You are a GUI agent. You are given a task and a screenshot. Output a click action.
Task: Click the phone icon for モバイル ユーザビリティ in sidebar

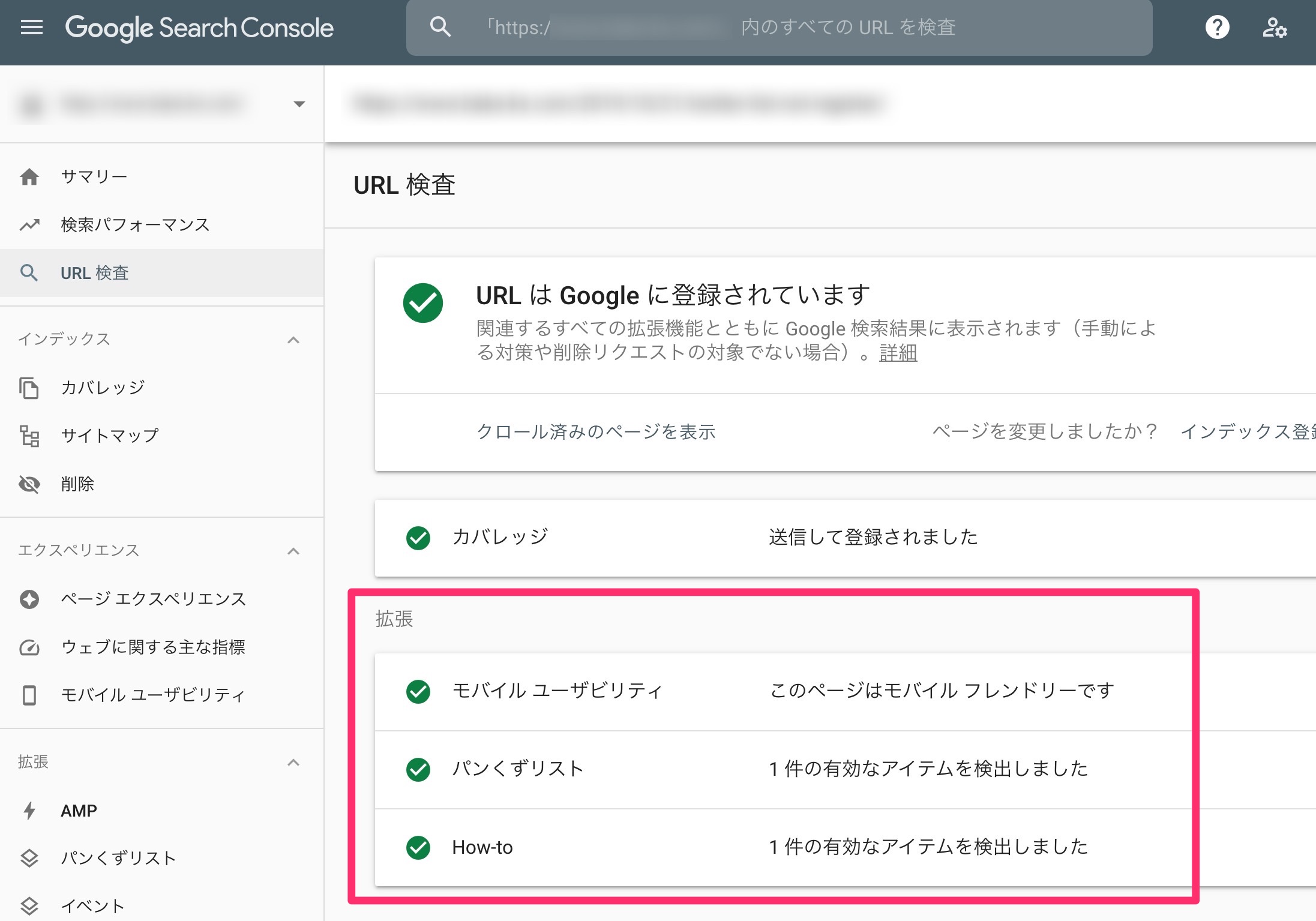[29, 695]
